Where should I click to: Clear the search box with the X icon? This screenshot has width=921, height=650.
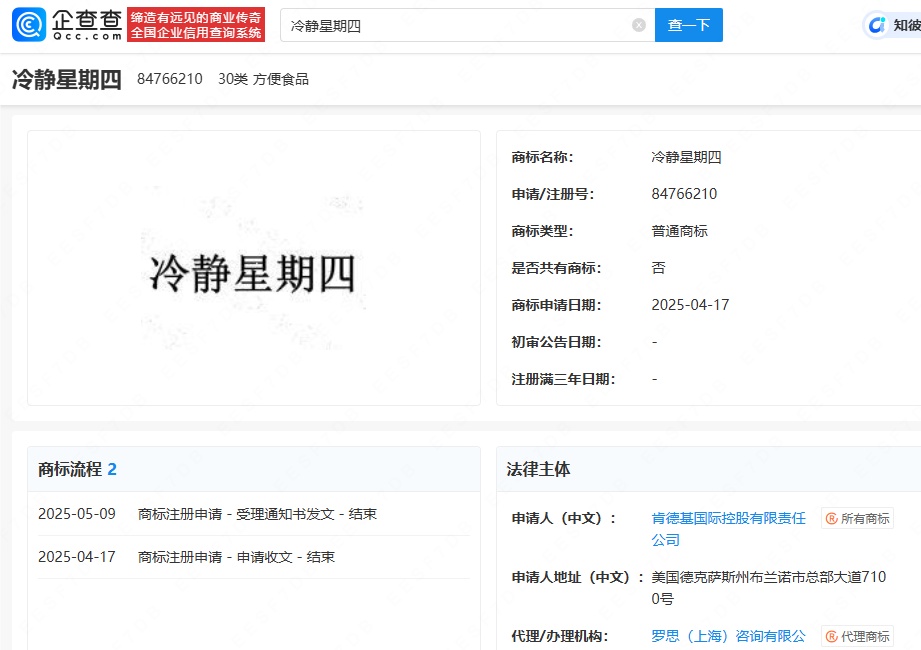coord(639,25)
